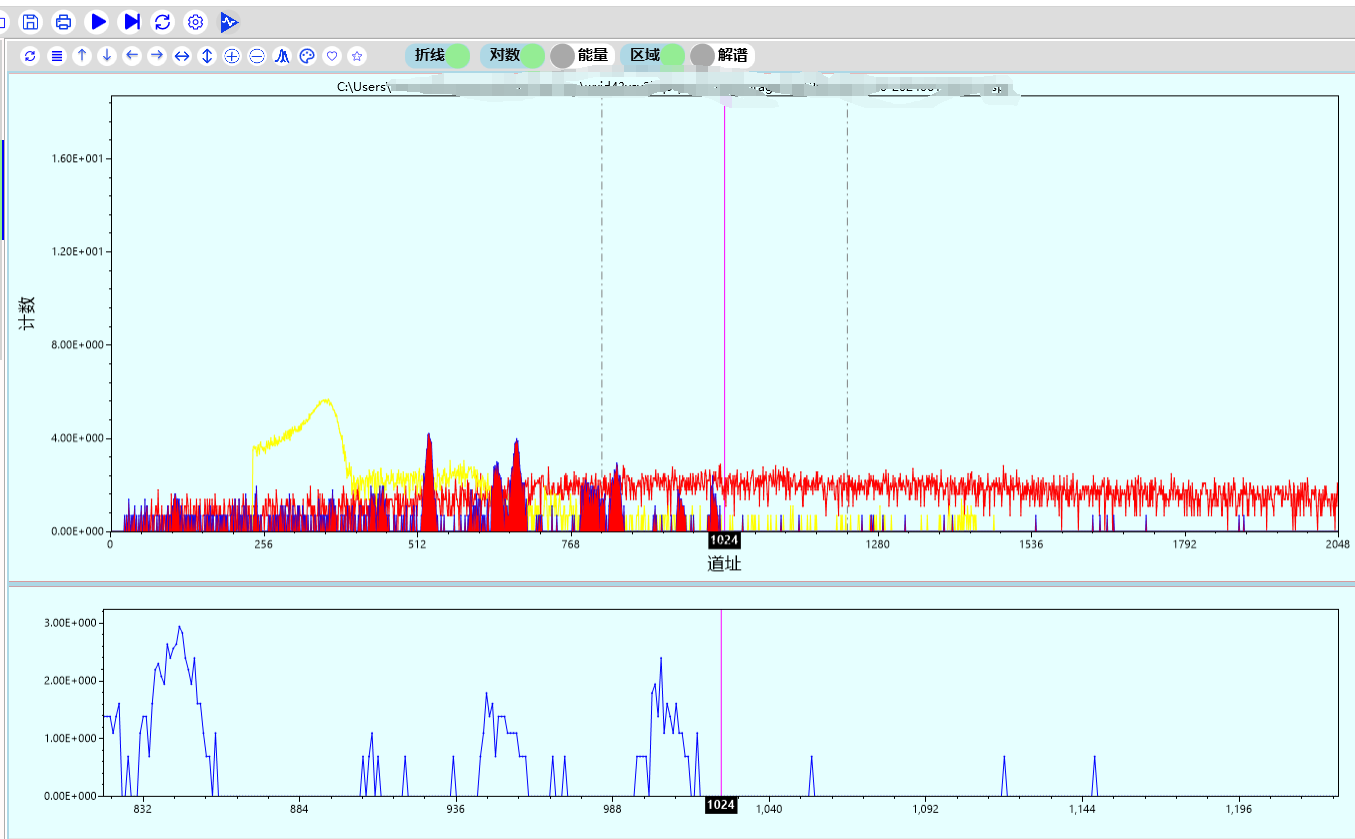
Task: Toggle the 折线 switch
Action: point(438,55)
